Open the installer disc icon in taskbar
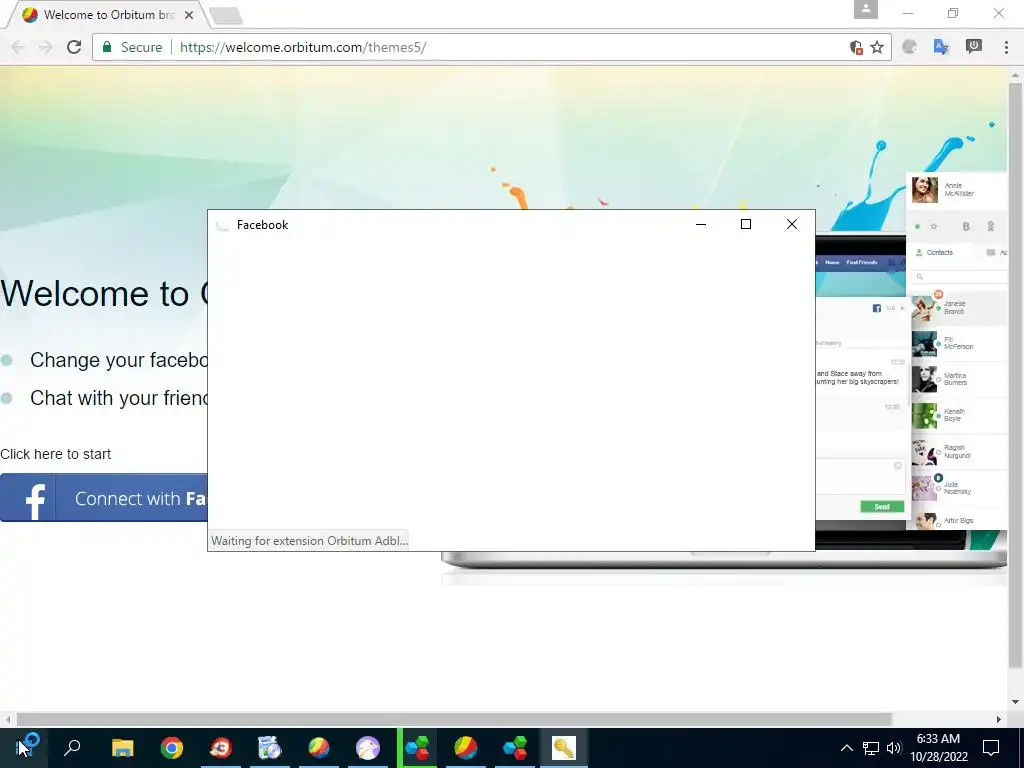The height and width of the screenshot is (768, 1024). click(270, 748)
